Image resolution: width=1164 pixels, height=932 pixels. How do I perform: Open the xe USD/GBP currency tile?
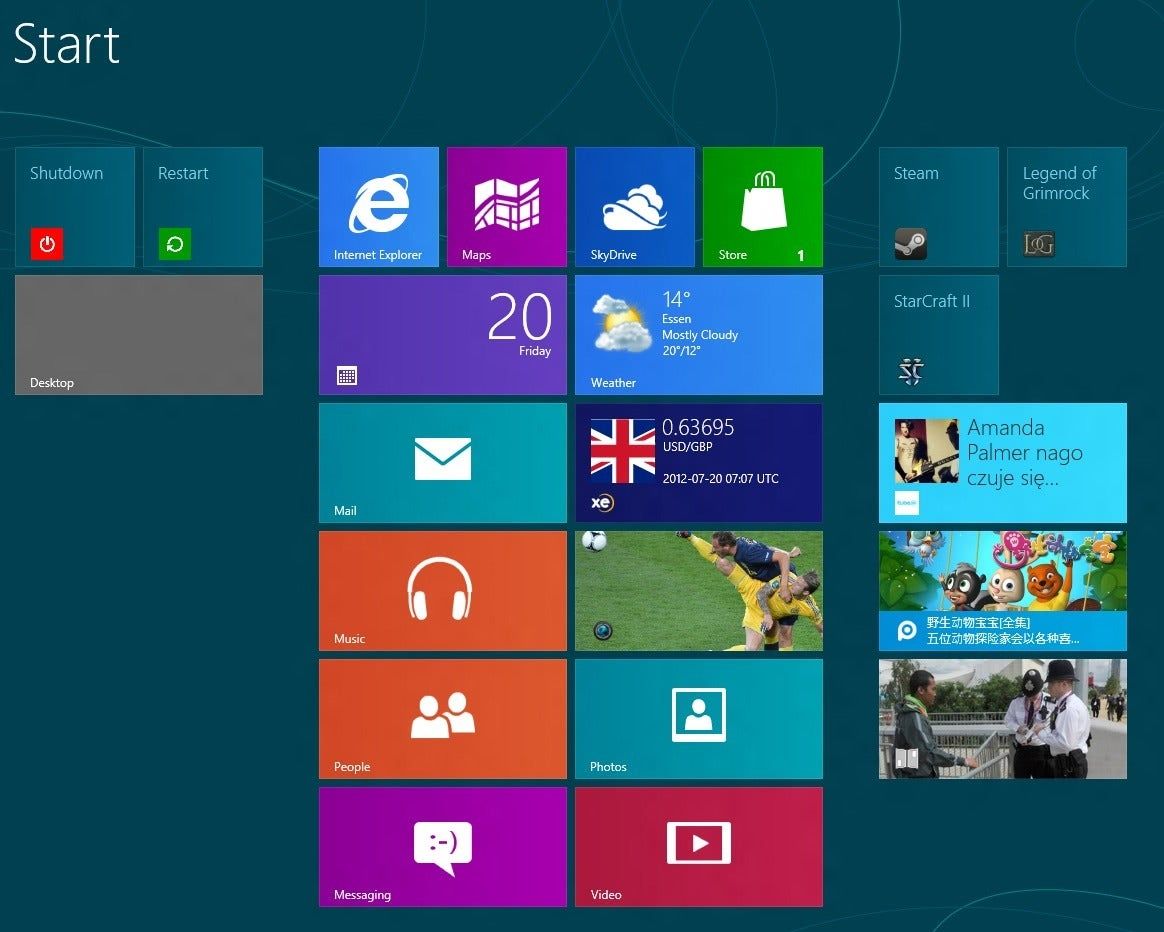pos(698,462)
